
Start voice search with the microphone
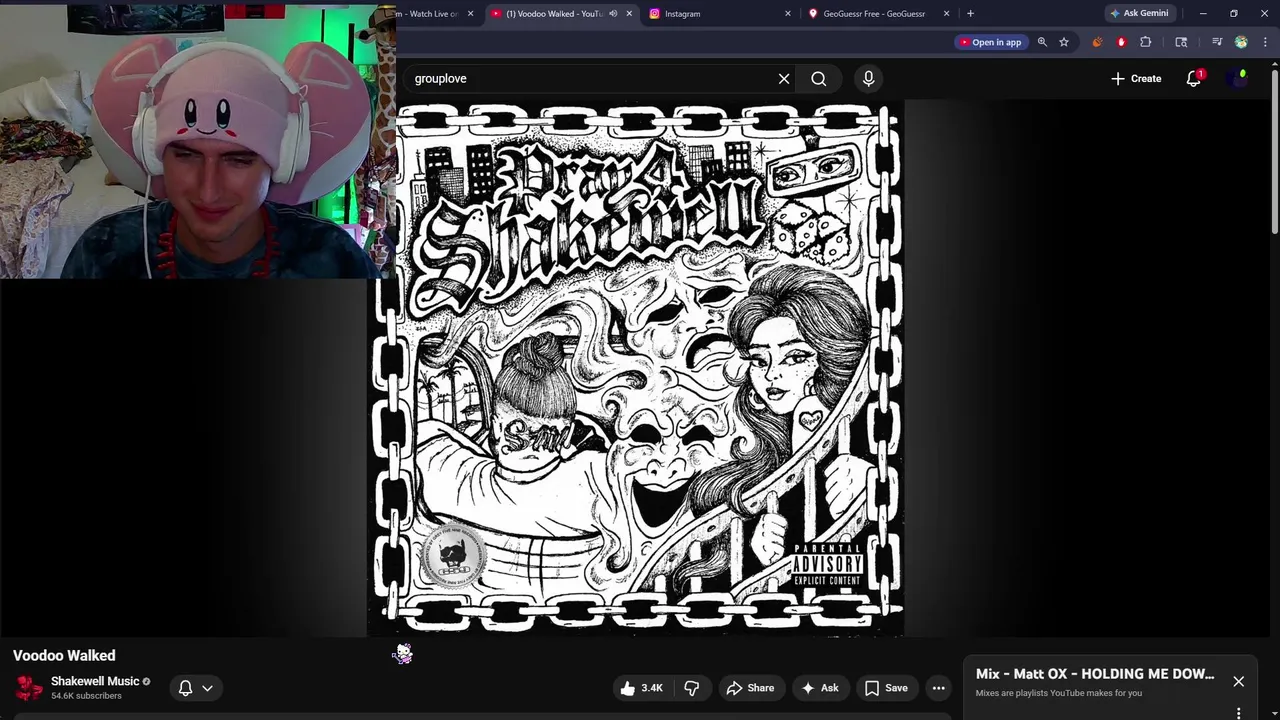(868, 79)
